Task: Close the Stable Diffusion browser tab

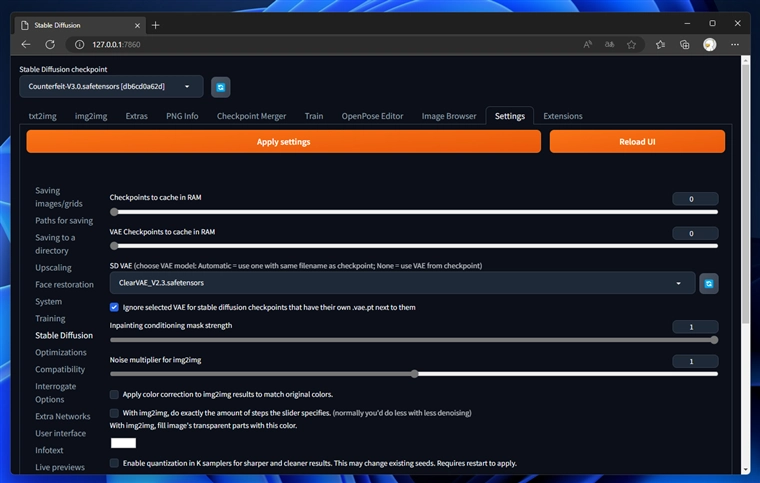Action: pyautogui.click(x=137, y=25)
